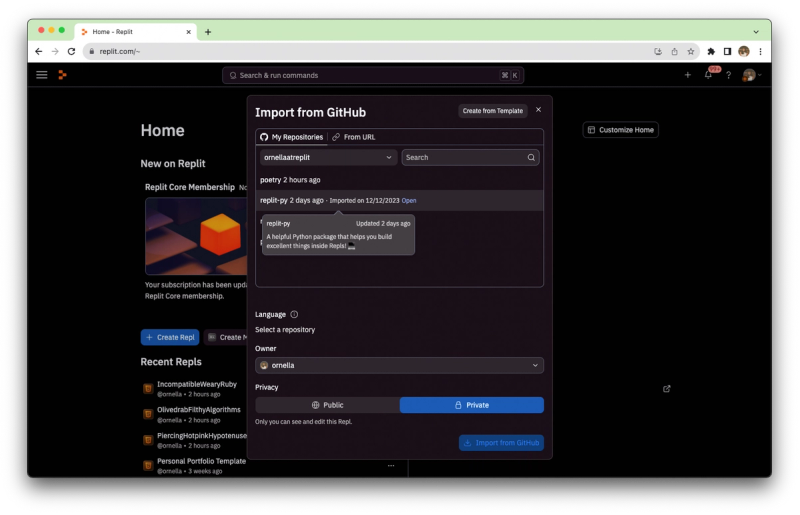Open the Chrome three-dot menu
Screen dimensions: 800x515
tap(760, 51)
